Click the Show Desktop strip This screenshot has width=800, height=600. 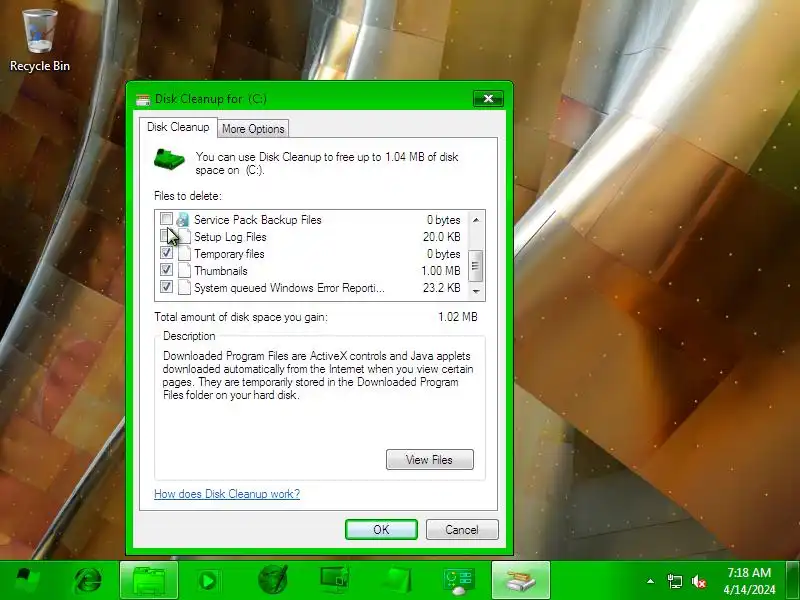[792, 581]
